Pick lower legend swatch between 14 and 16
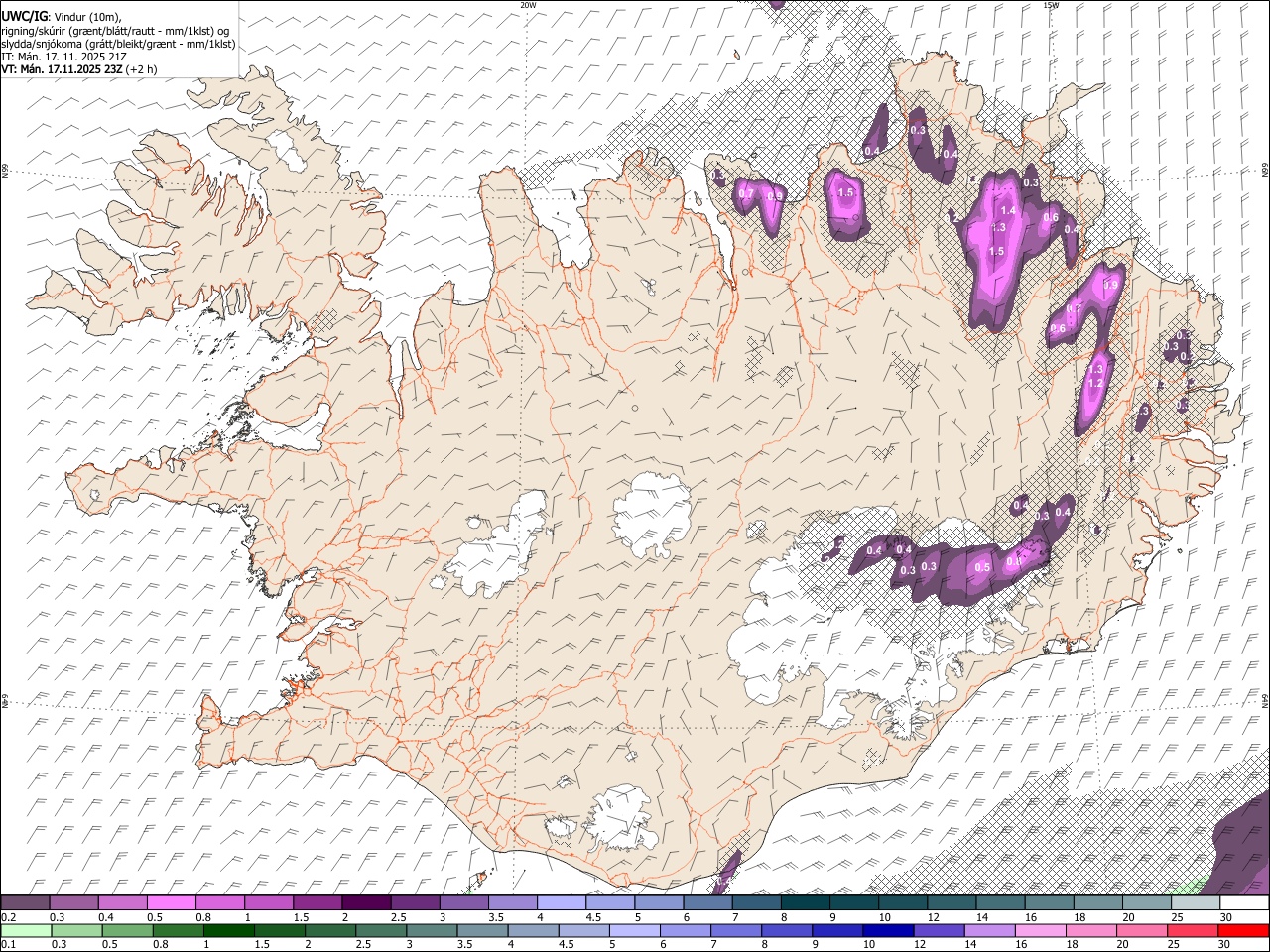The width and height of the screenshot is (1270, 952). [x=988, y=930]
